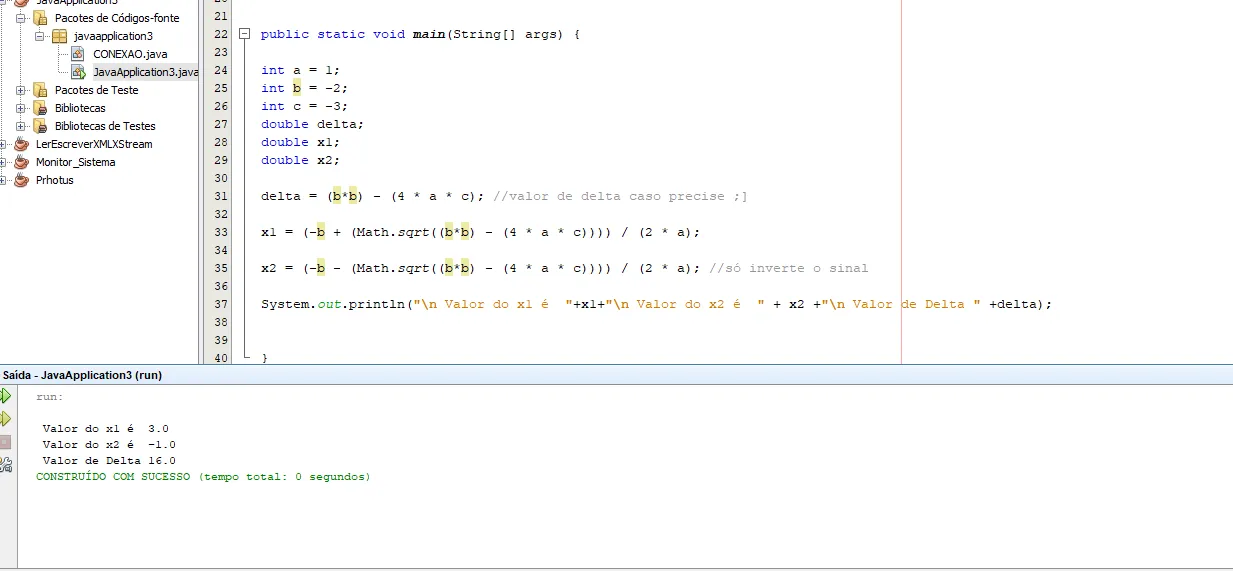Image resolution: width=1233 pixels, height=571 pixels.
Task: Re-run the program with the green arrow
Action: [5, 396]
